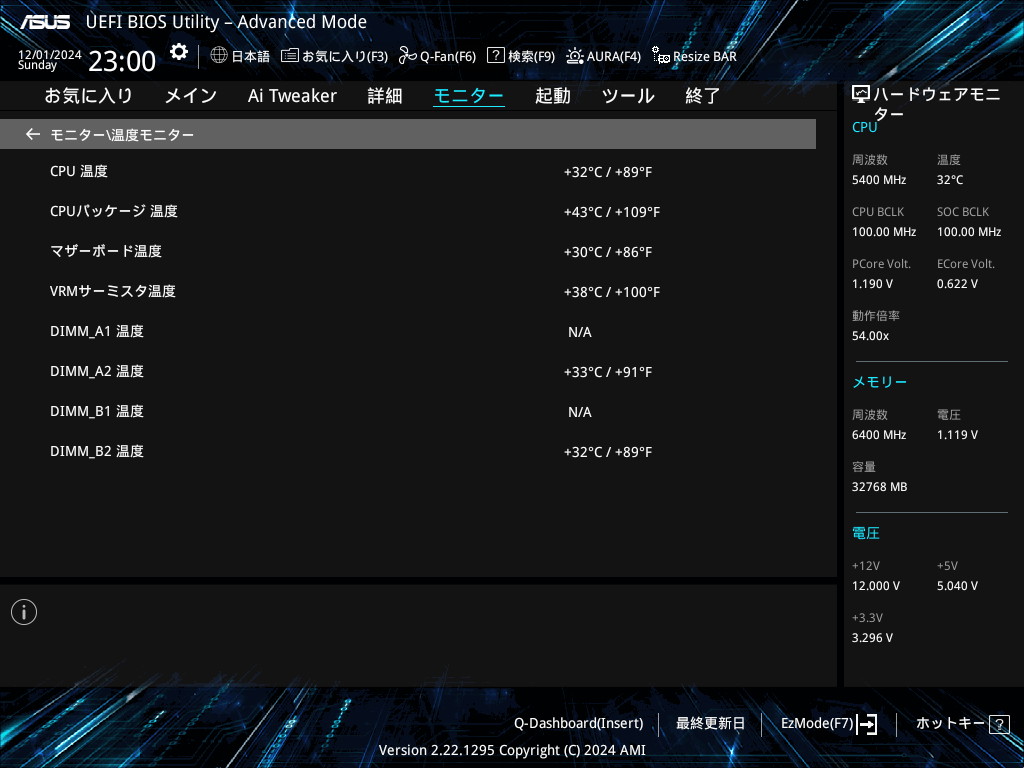Click the question mark search icon

pyautogui.click(x=496, y=55)
